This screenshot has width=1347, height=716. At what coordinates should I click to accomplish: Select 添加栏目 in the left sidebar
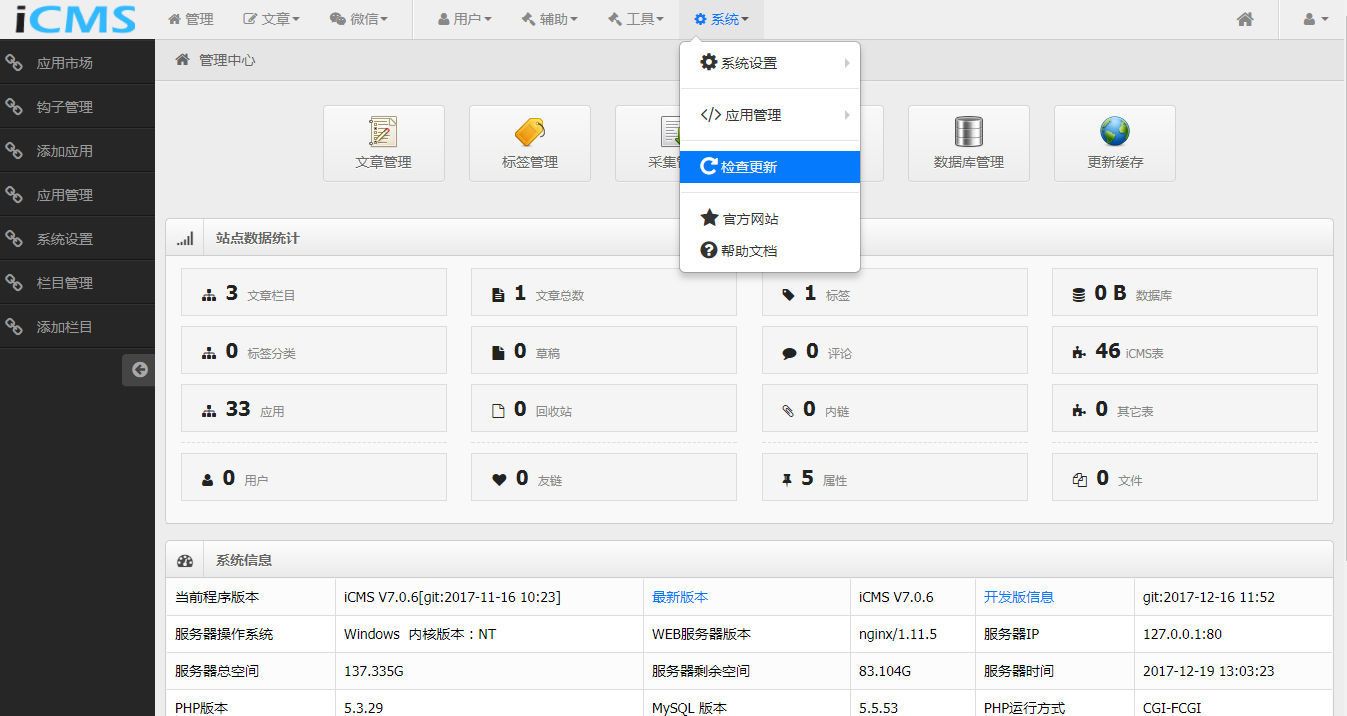point(77,327)
